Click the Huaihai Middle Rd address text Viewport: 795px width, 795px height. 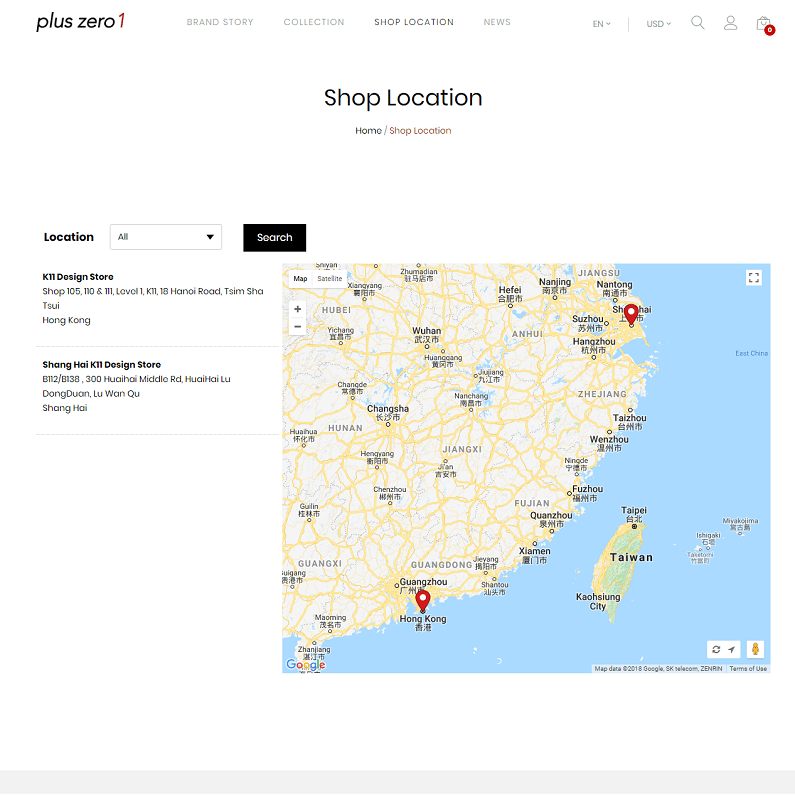136,386
